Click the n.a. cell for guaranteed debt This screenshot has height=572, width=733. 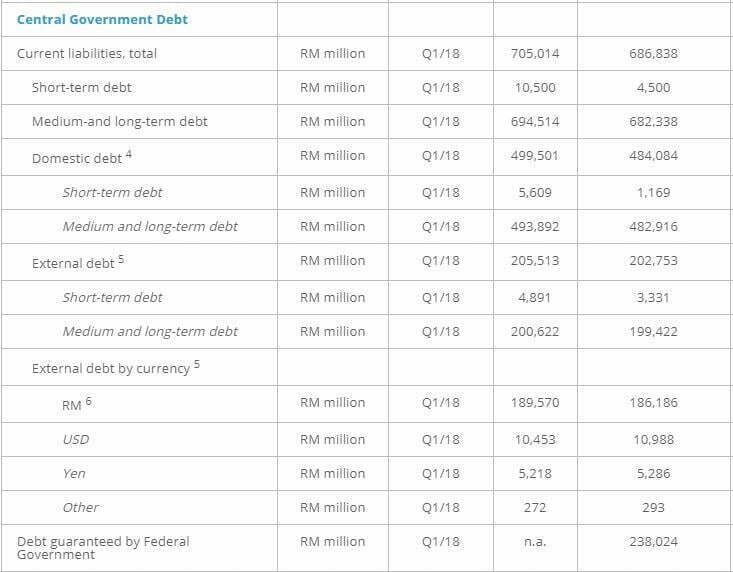[535, 542]
